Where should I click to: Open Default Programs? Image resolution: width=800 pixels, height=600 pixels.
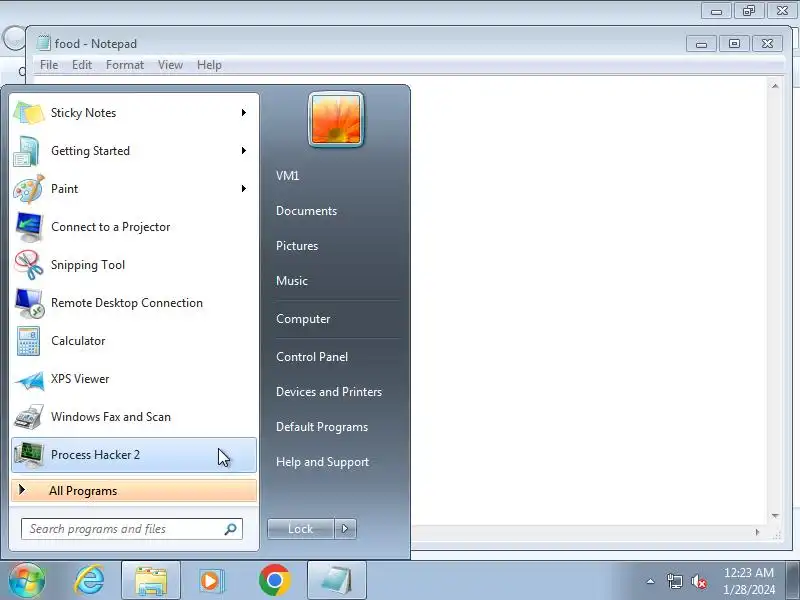tap(322, 427)
